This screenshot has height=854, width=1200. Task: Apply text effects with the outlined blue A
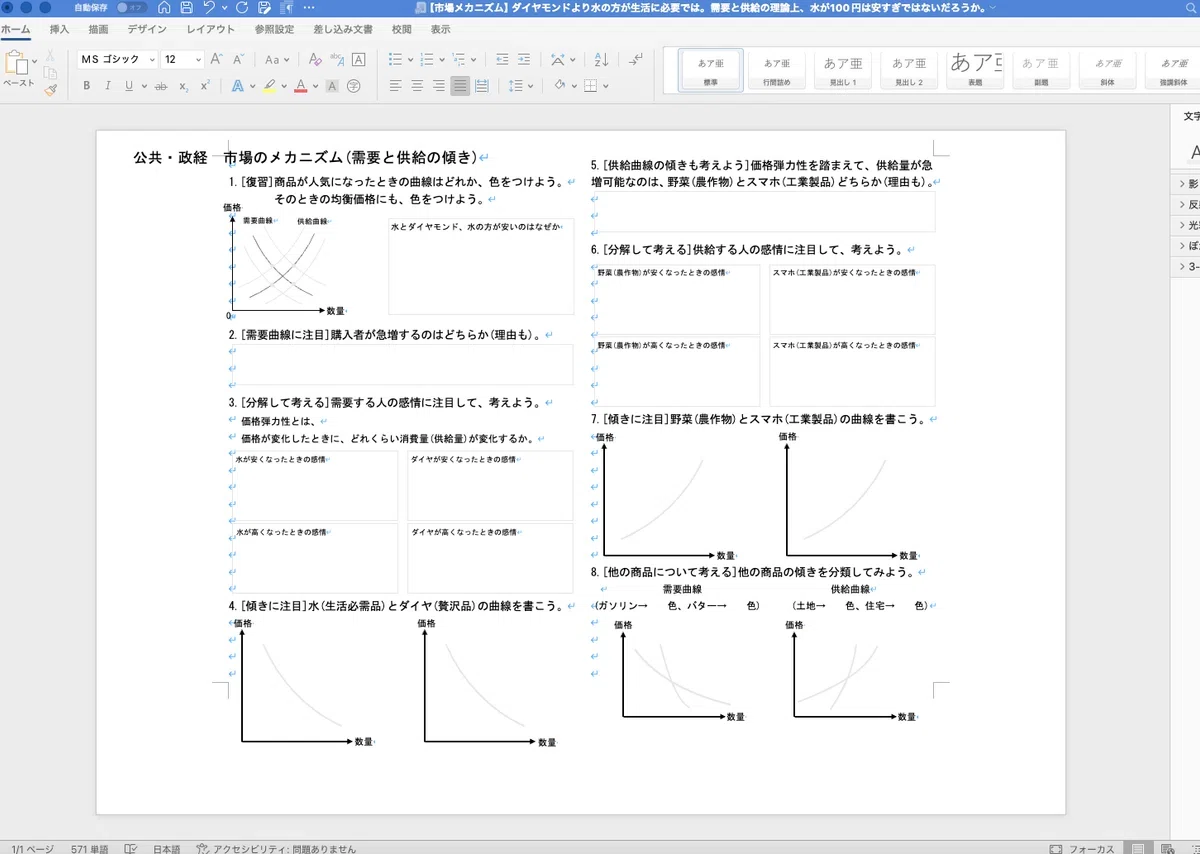238,86
